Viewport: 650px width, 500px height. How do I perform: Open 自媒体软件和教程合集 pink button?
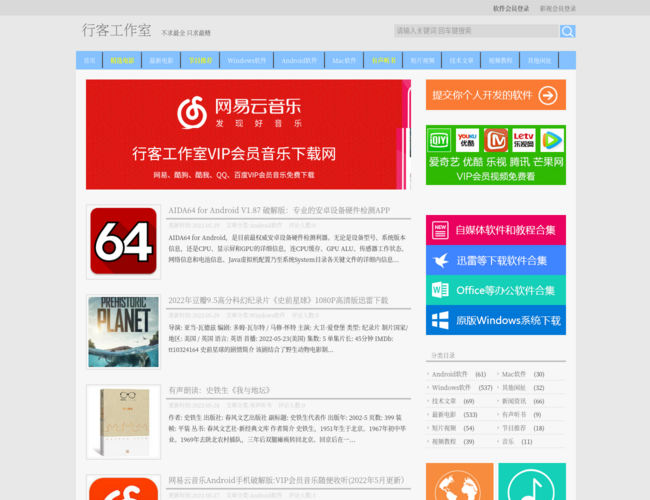point(496,230)
